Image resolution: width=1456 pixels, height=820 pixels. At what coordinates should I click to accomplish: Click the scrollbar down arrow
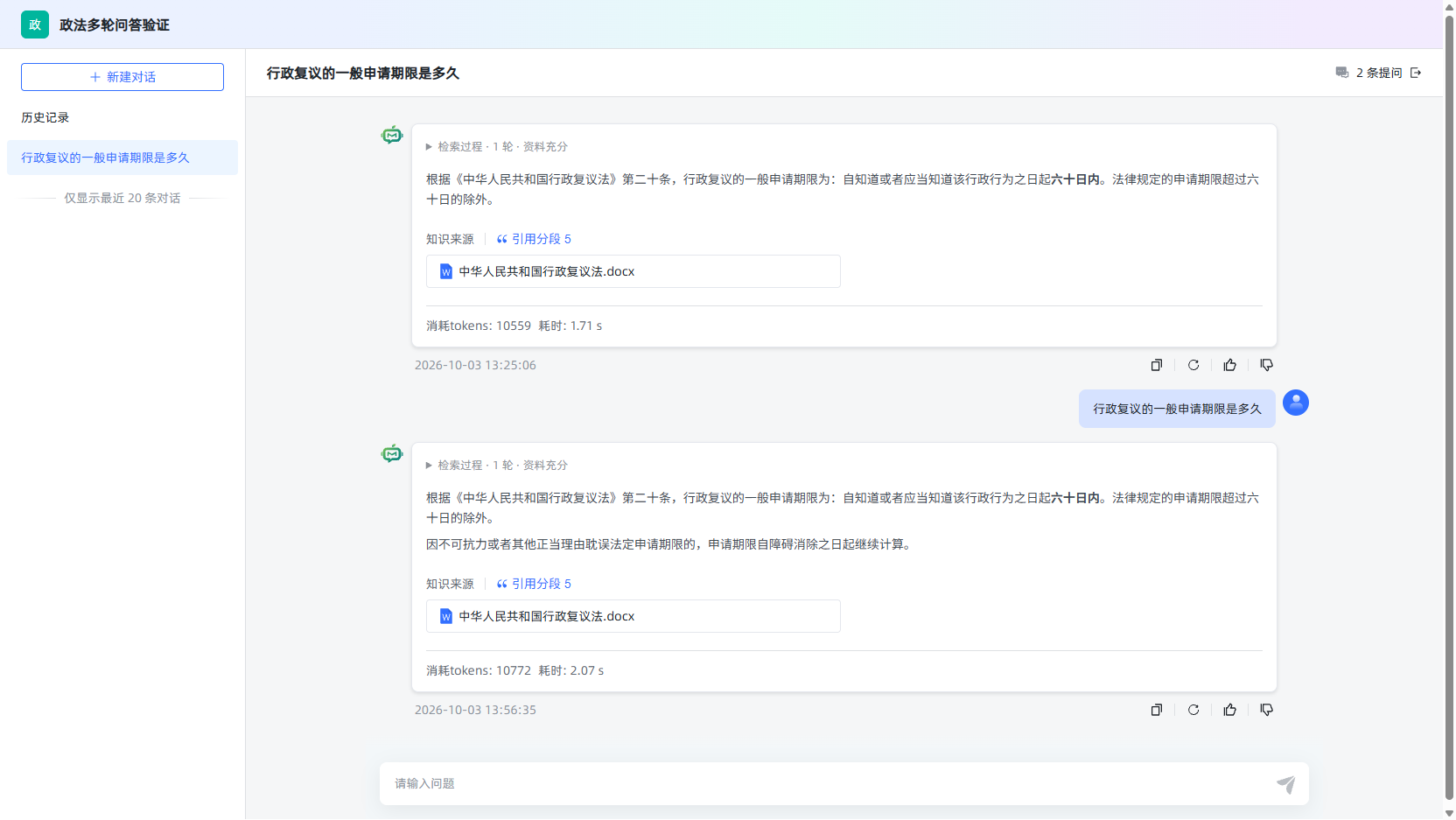coord(1449,813)
